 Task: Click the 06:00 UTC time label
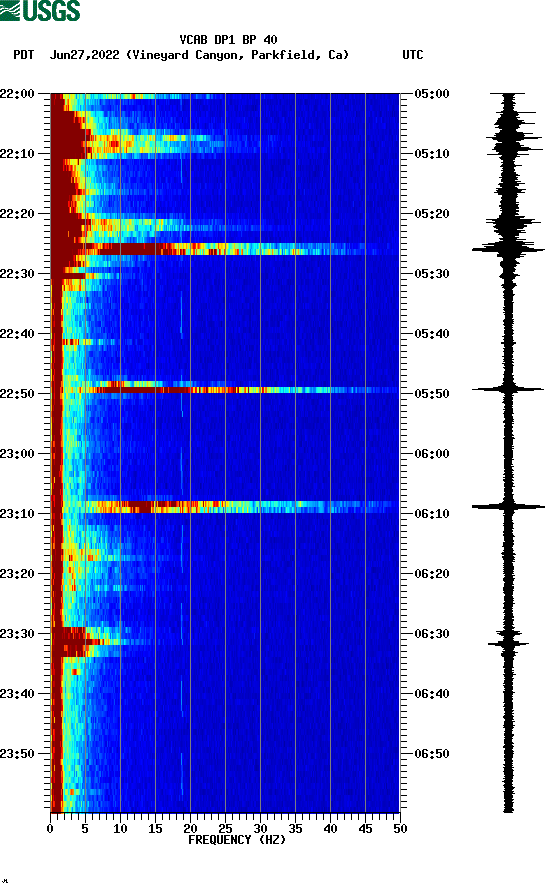coord(432,454)
